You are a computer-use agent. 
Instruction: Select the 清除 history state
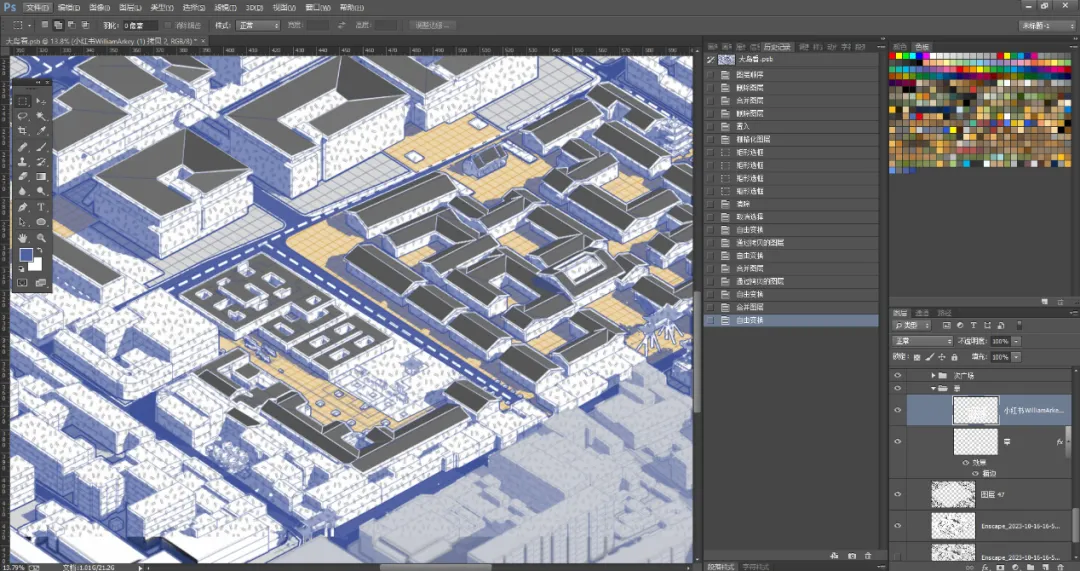click(791, 204)
